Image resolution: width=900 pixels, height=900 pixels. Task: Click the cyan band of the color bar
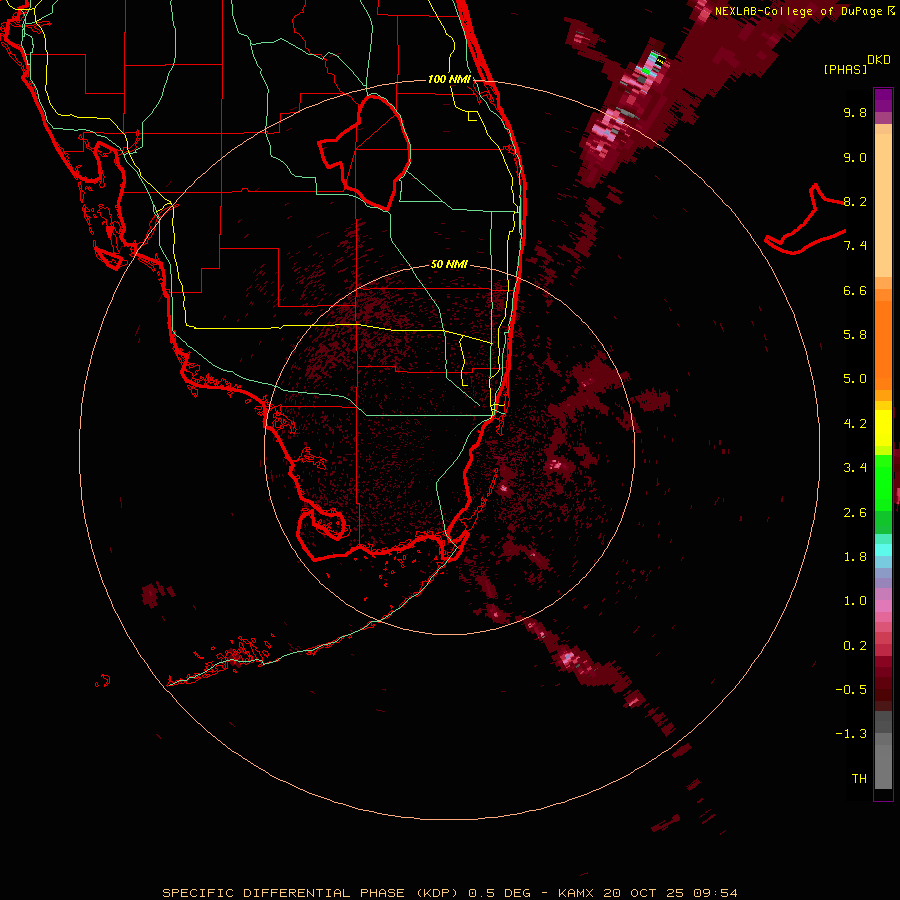(x=883, y=550)
